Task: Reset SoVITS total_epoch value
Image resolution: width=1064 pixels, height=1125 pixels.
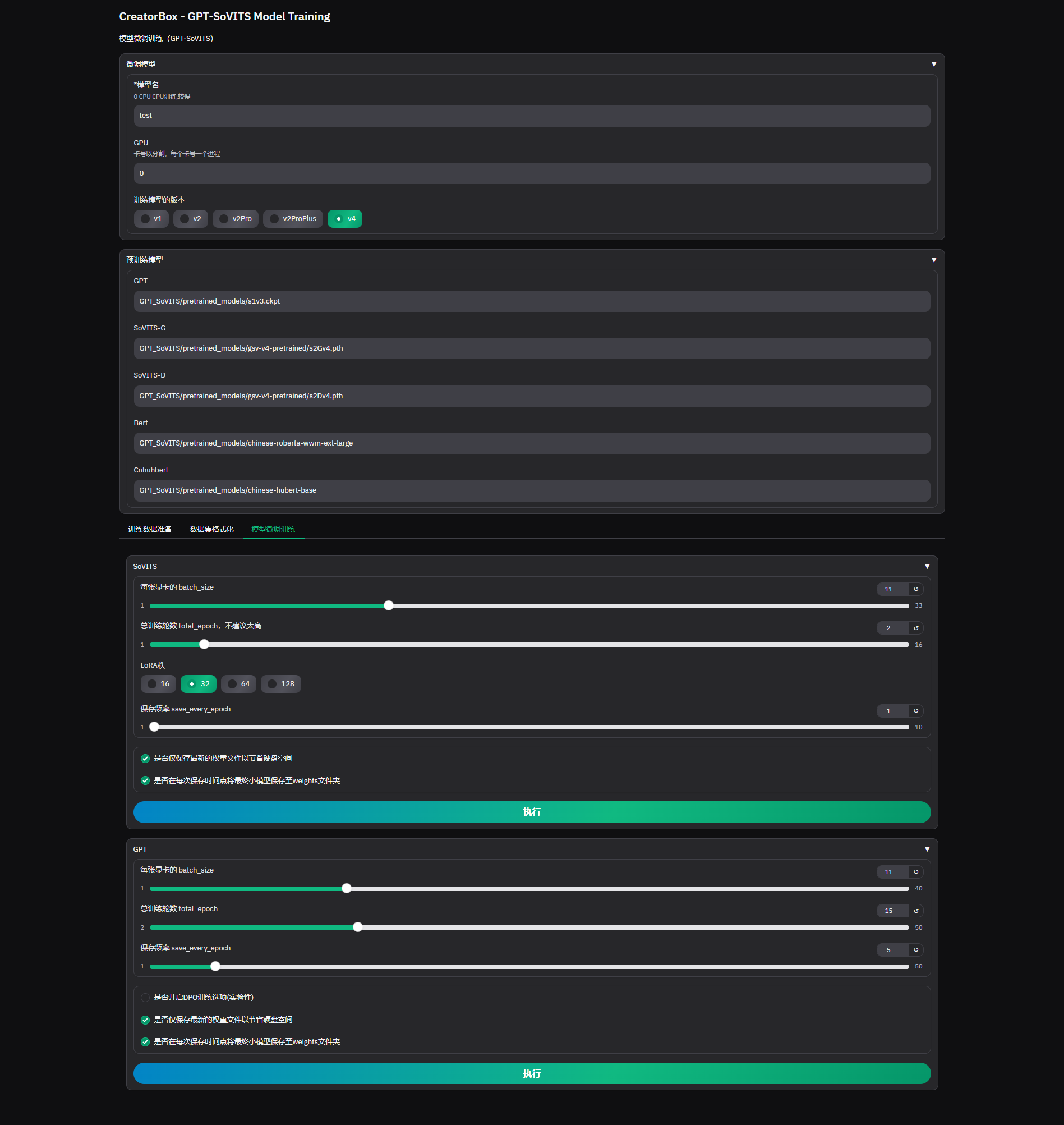Action: [x=915, y=627]
